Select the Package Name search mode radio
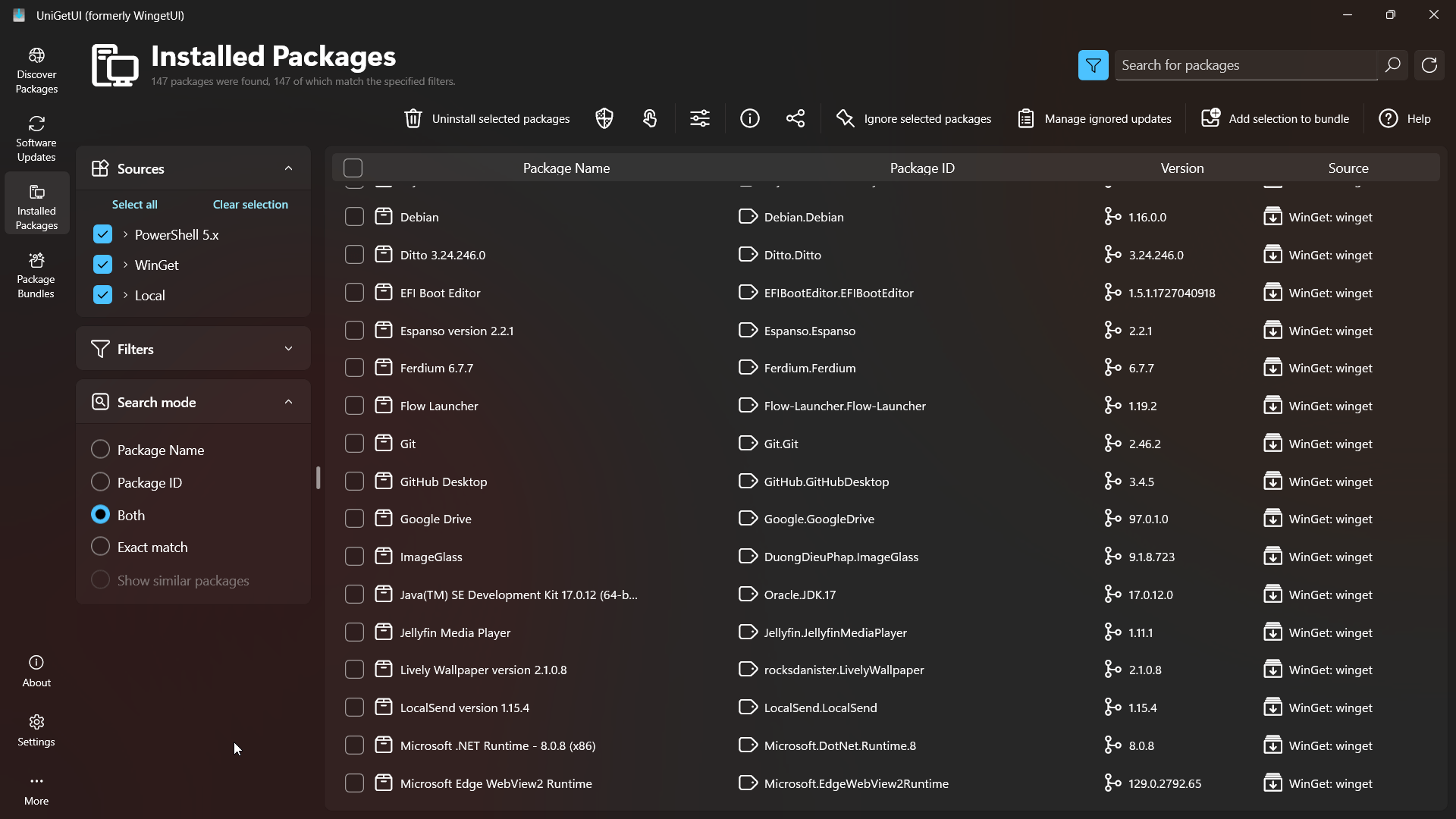The width and height of the screenshot is (1456, 819). 100,449
